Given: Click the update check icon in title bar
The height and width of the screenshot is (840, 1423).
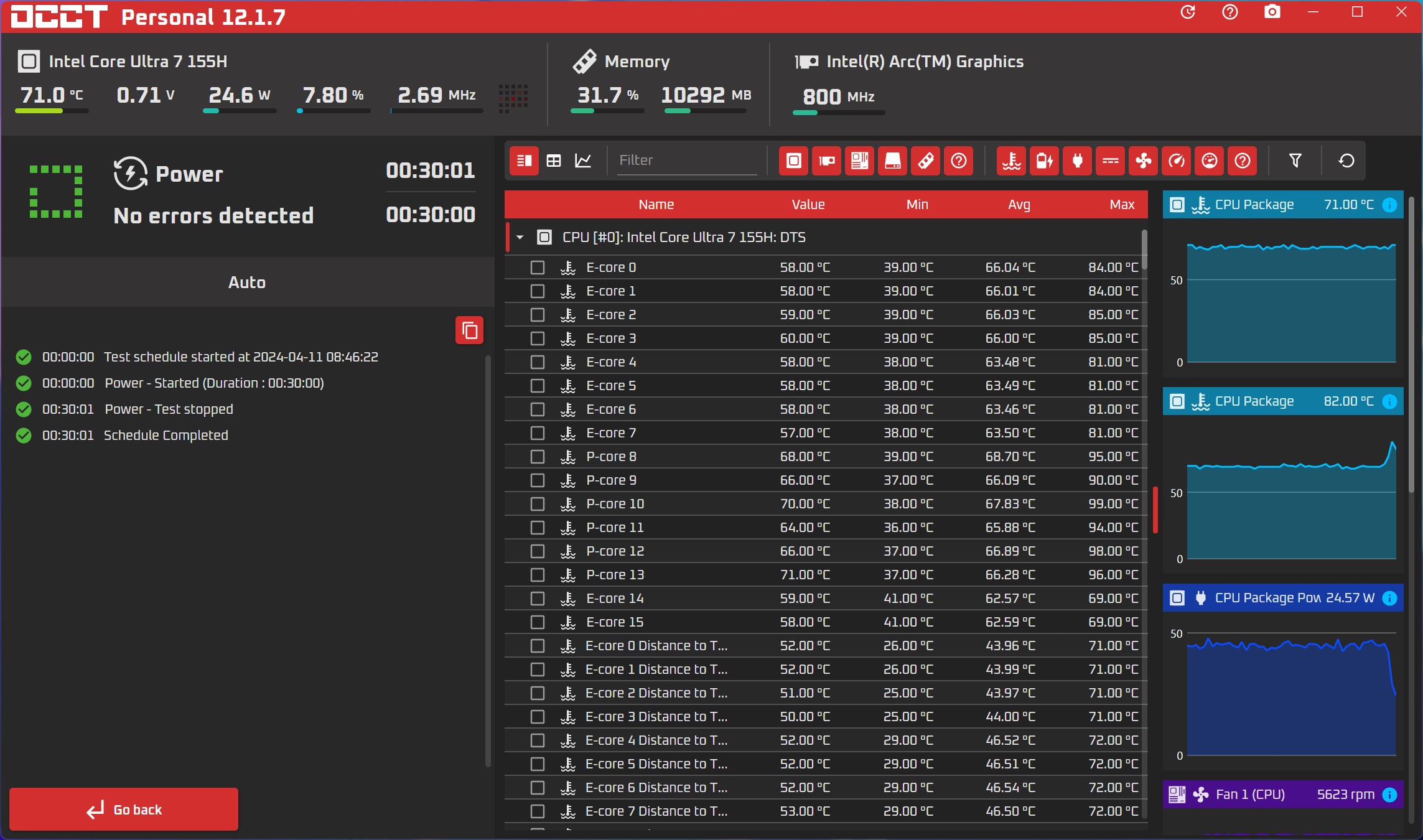Looking at the screenshot, I should click(x=1188, y=12).
